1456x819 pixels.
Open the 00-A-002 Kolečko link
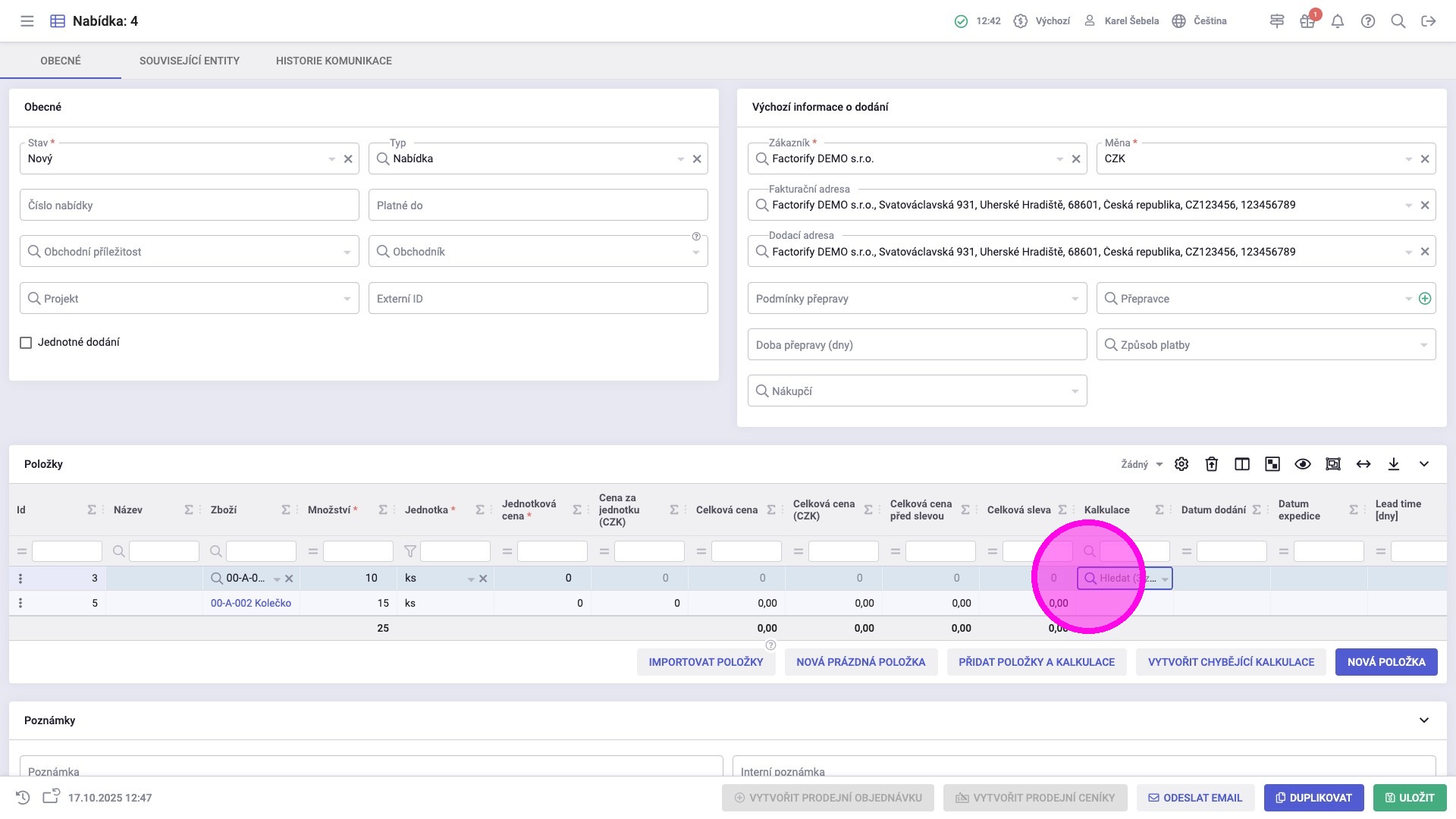(x=251, y=604)
